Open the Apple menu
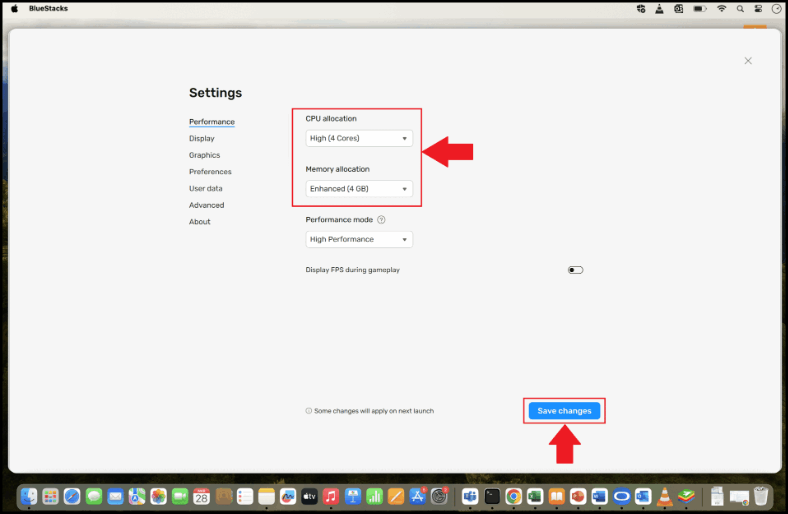 coord(15,9)
